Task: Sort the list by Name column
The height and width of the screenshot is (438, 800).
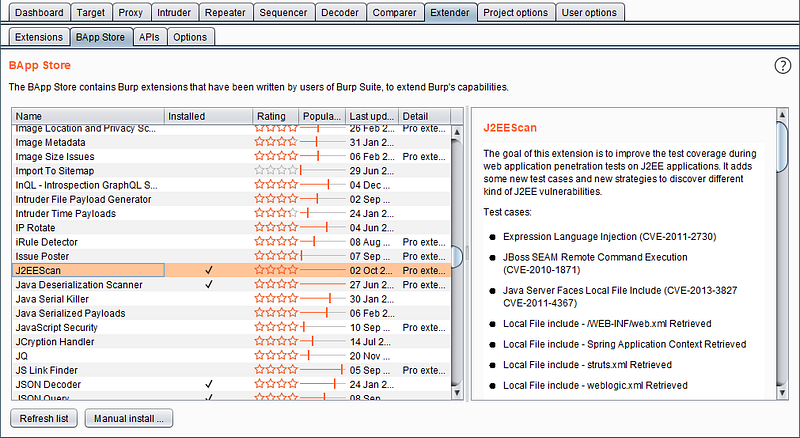Action: 88,116
